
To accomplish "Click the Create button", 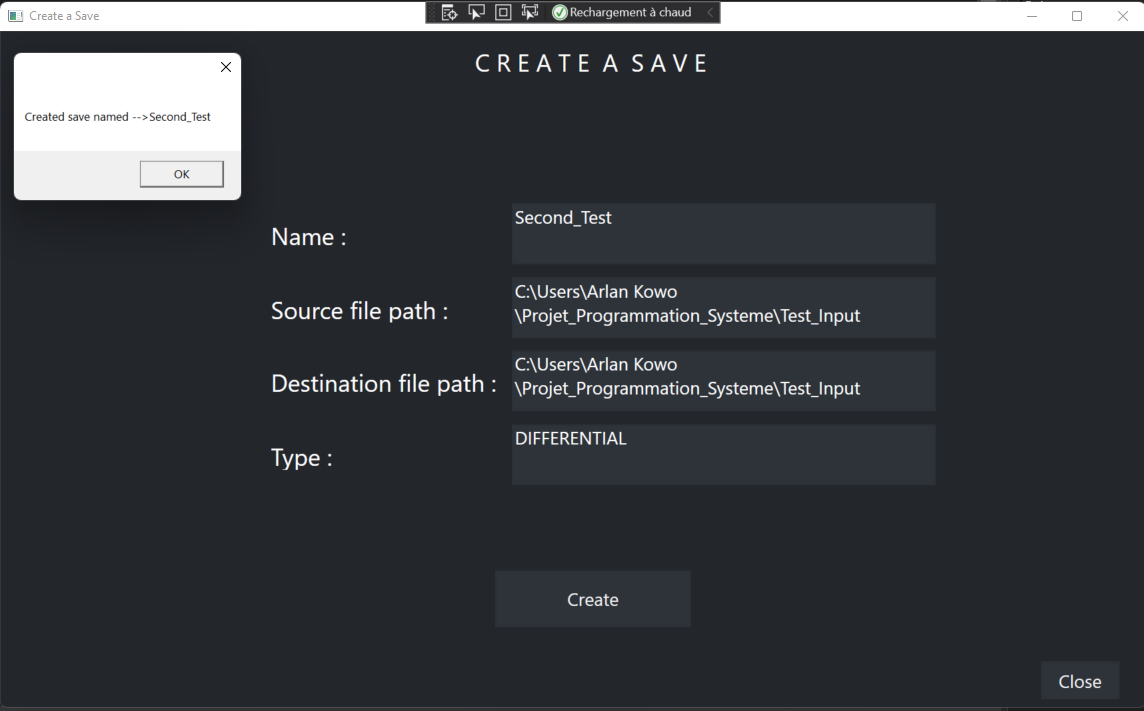I will pyautogui.click(x=592, y=598).
